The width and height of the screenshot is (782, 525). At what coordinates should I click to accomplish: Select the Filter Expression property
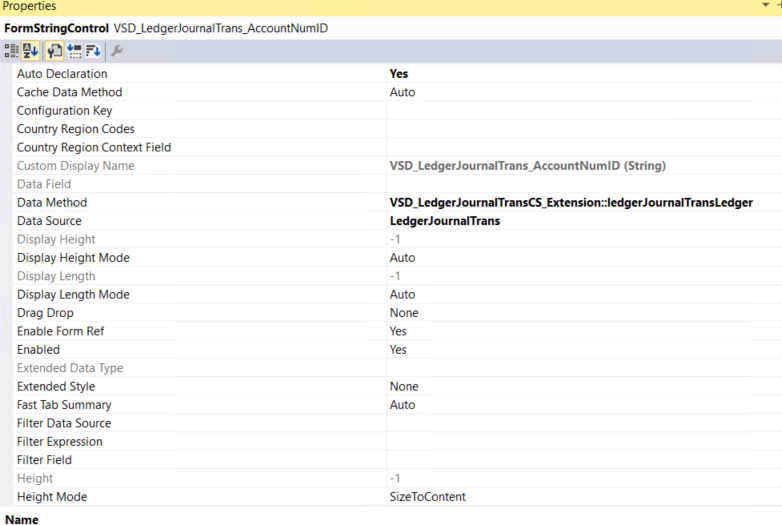pos(59,442)
